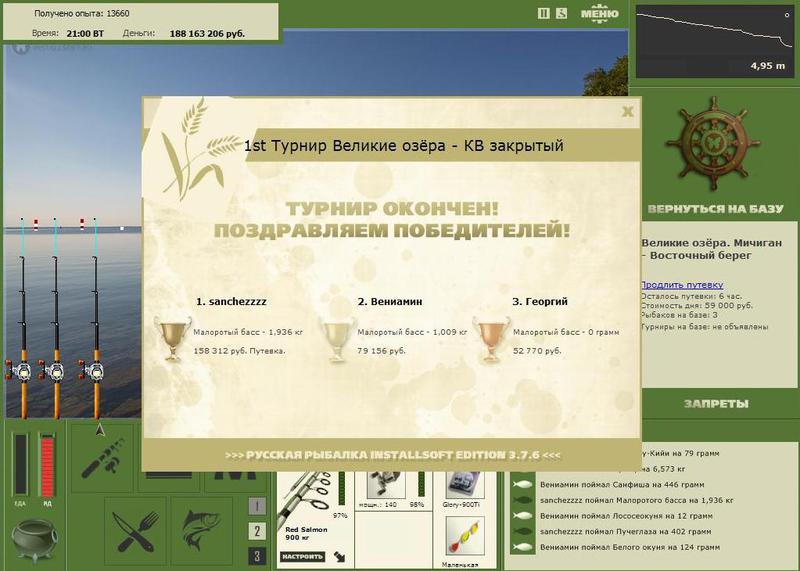Click the НАСТРОИТЬ button
Screen dimensions: 800x571
click(x=303, y=556)
